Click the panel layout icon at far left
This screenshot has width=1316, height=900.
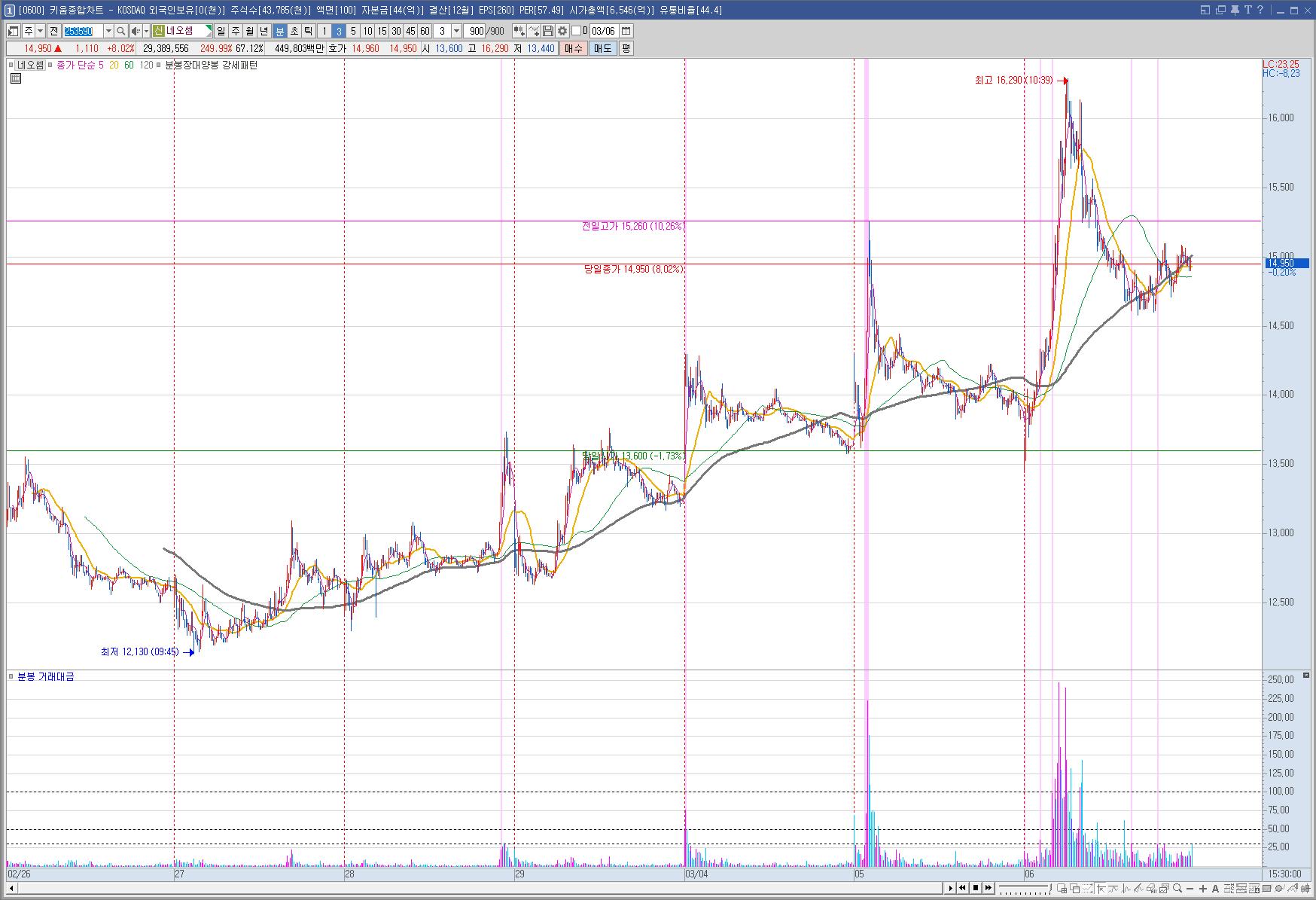pos(14,31)
